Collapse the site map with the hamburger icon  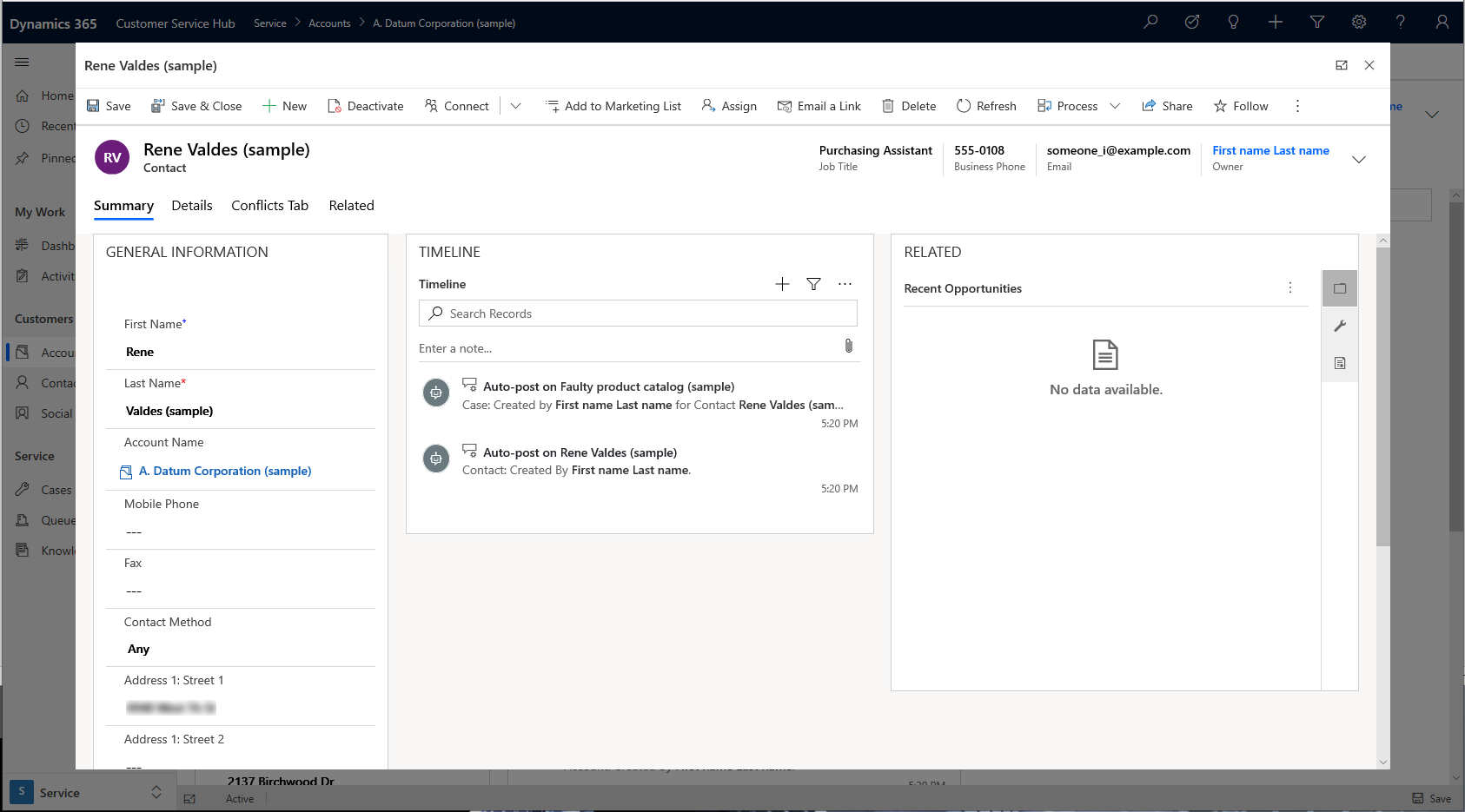pos(22,62)
